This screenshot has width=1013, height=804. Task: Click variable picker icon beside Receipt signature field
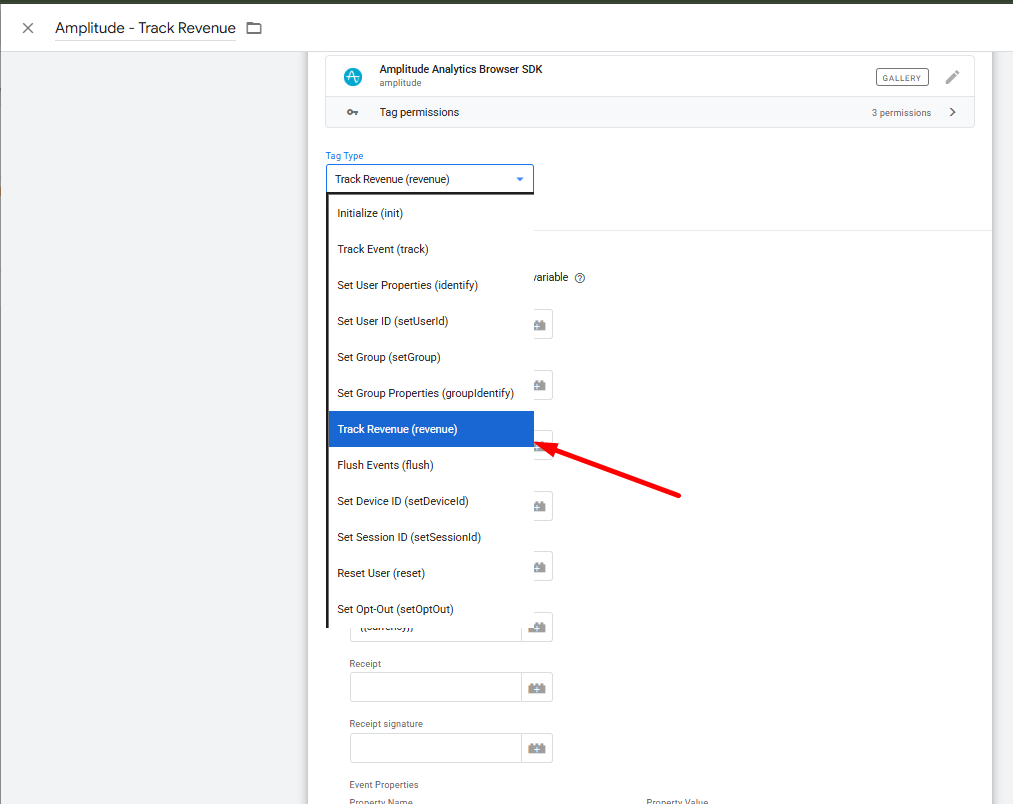537,748
